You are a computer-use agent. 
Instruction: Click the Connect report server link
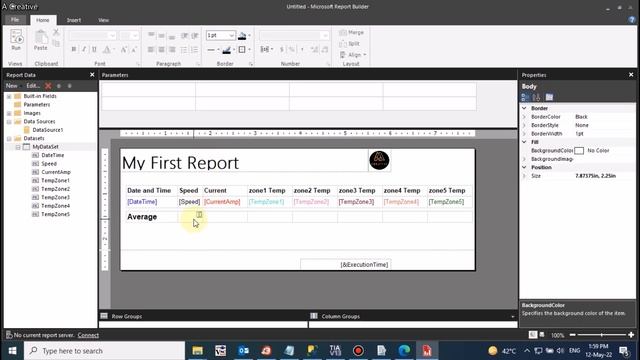88,335
